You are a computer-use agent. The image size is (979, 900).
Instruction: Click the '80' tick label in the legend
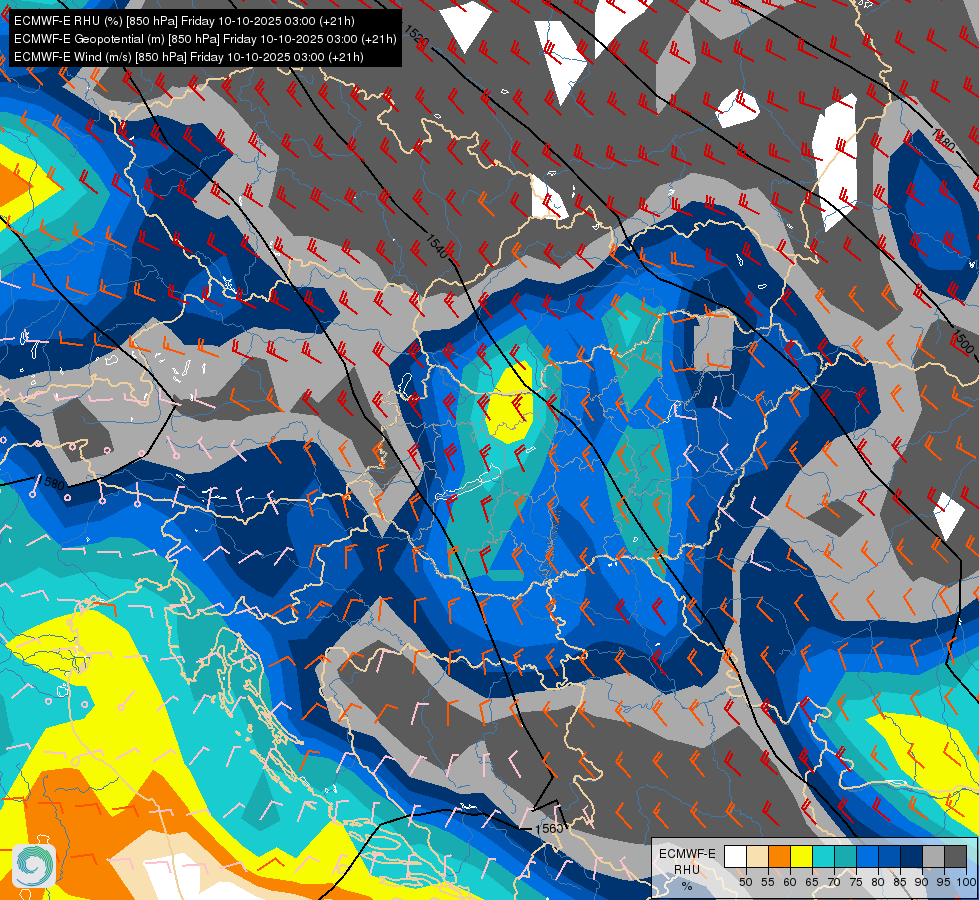tap(878, 882)
